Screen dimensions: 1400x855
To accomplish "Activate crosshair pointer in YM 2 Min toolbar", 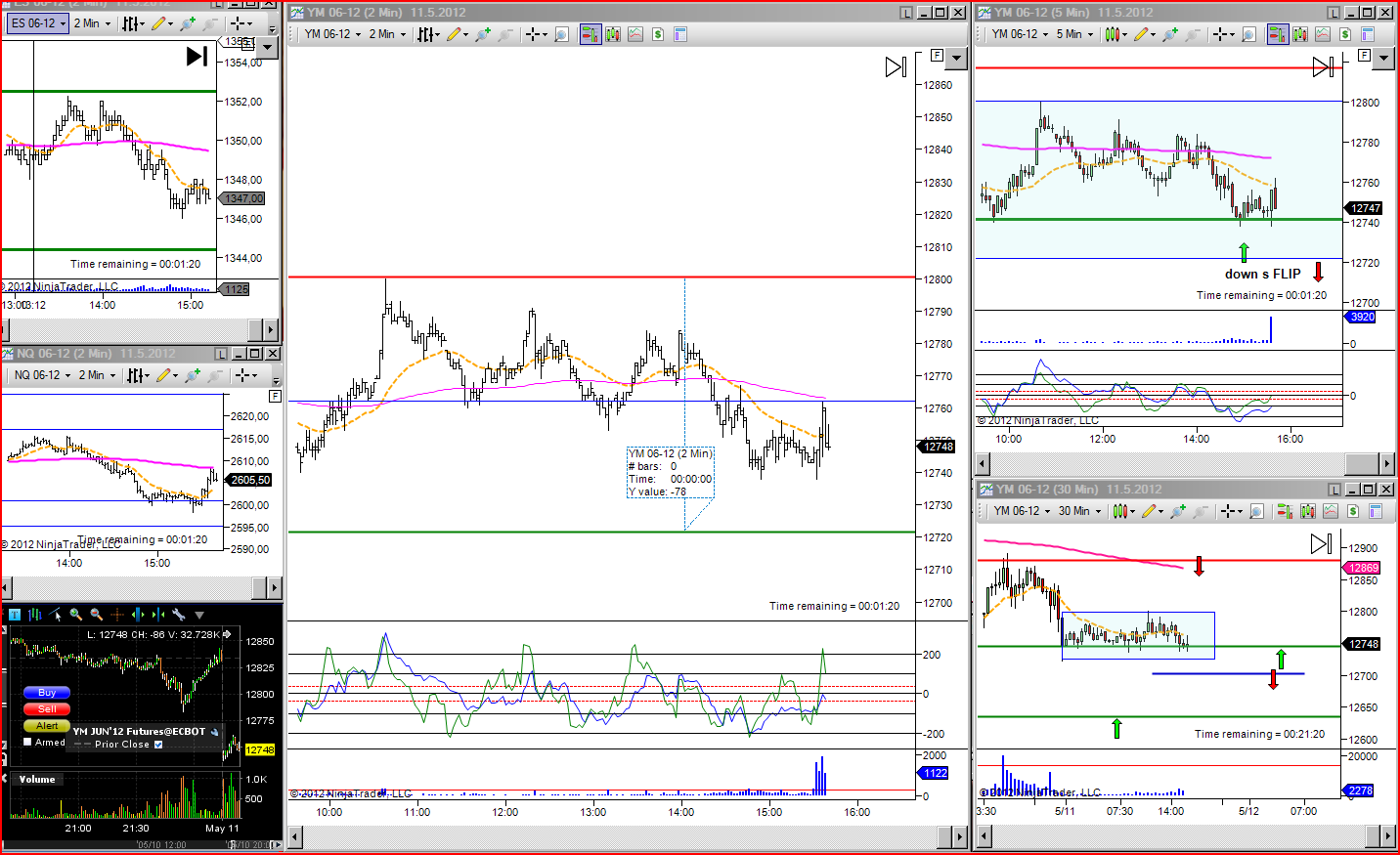I will click(536, 34).
